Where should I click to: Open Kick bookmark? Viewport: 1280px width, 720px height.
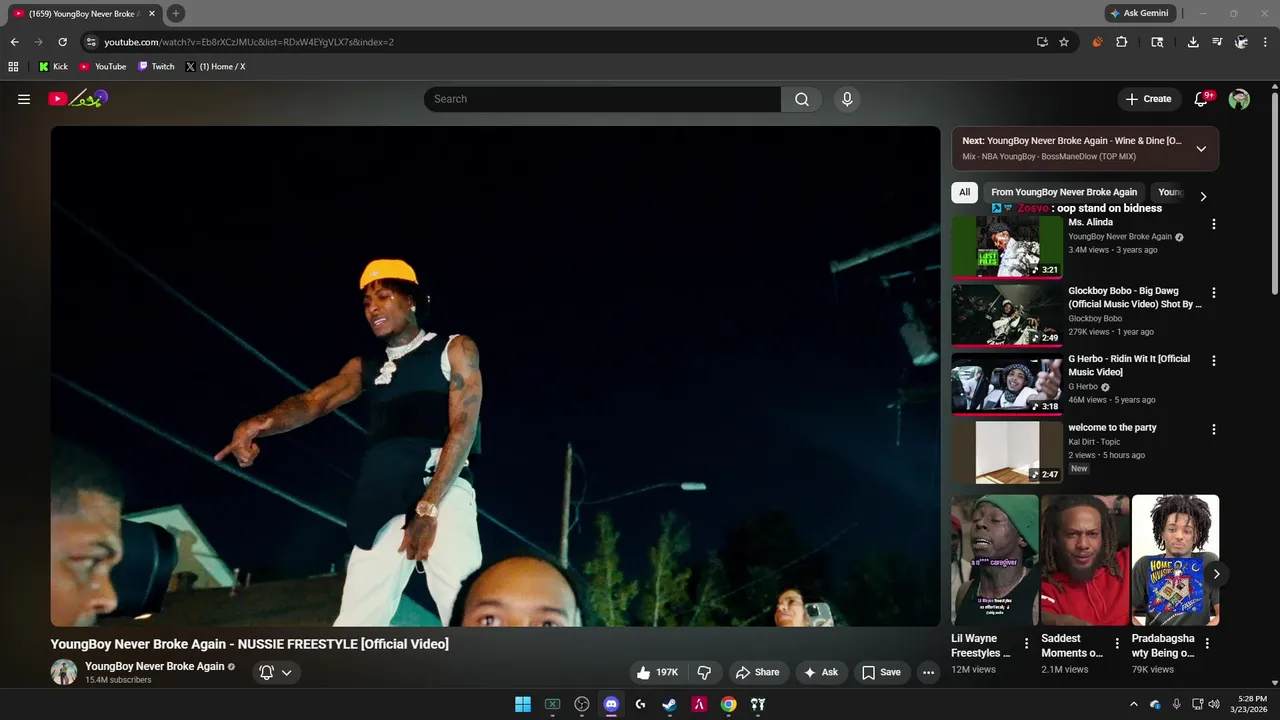coord(53,67)
